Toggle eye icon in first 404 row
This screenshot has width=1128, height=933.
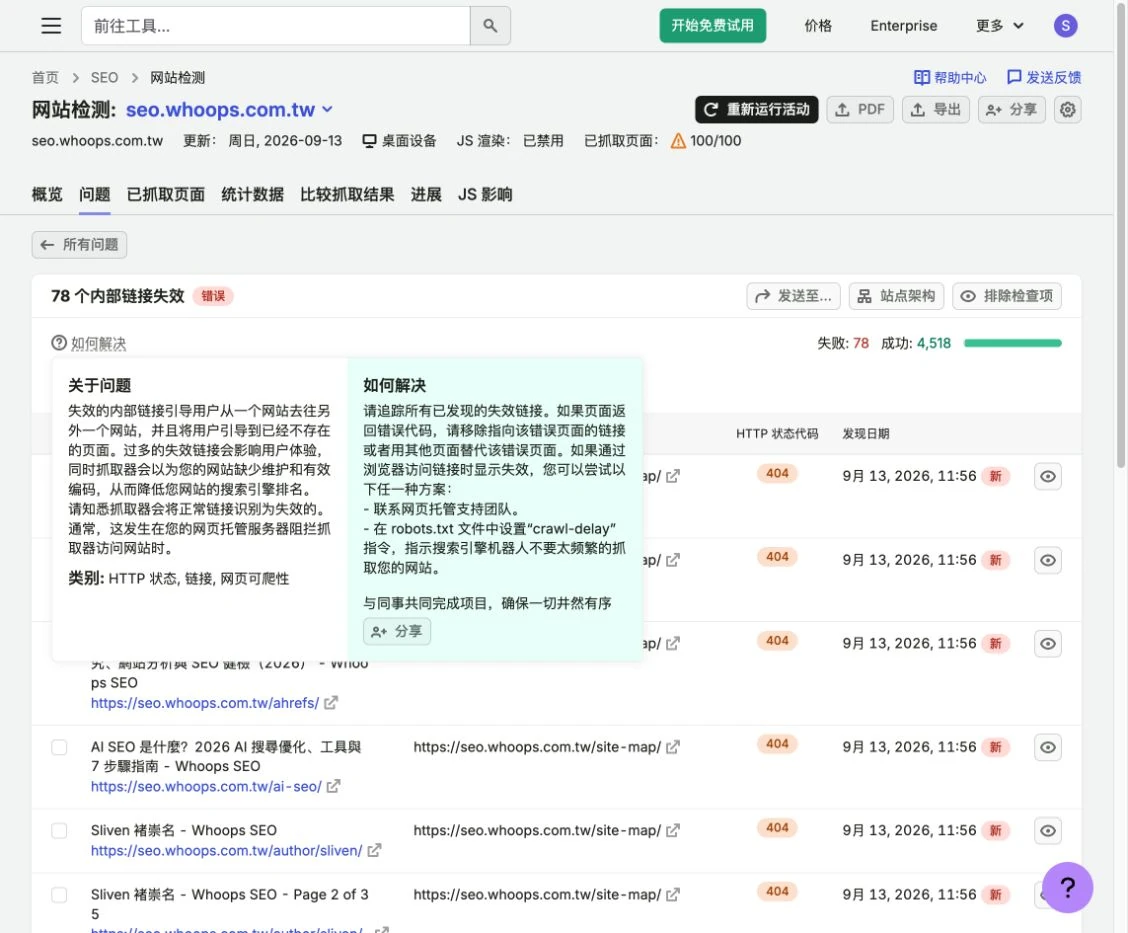pos(1047,476)
